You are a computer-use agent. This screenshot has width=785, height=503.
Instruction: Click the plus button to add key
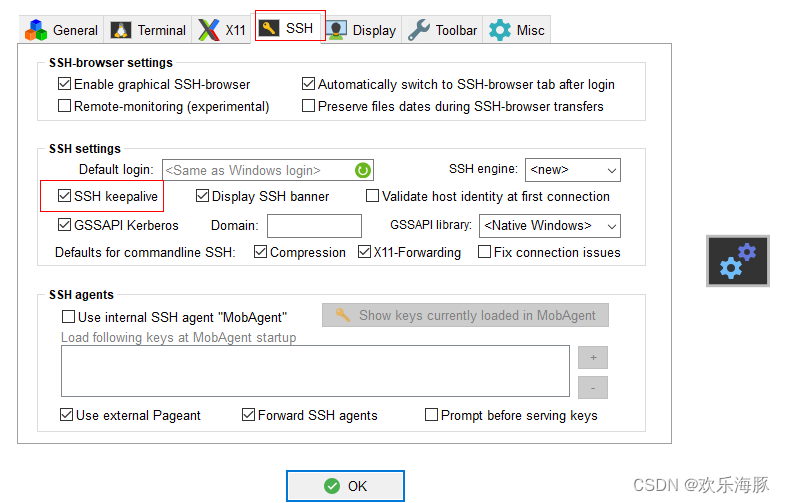point(593,357)
